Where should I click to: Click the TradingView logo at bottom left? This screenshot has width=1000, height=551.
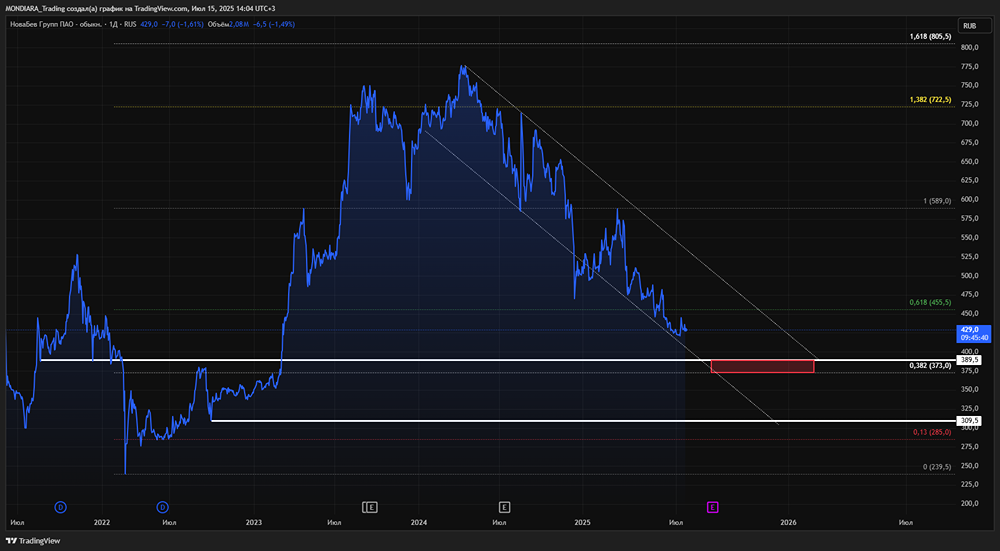point(34,541)
